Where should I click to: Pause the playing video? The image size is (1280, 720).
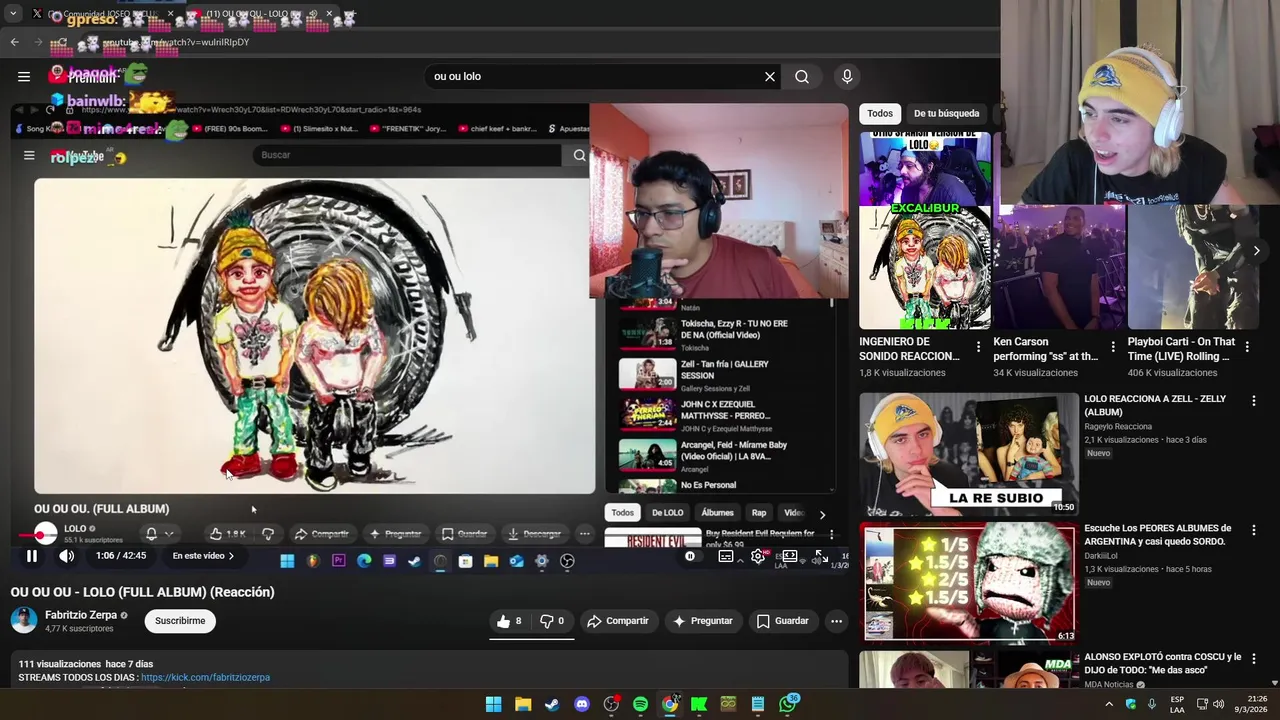point(32,556)
